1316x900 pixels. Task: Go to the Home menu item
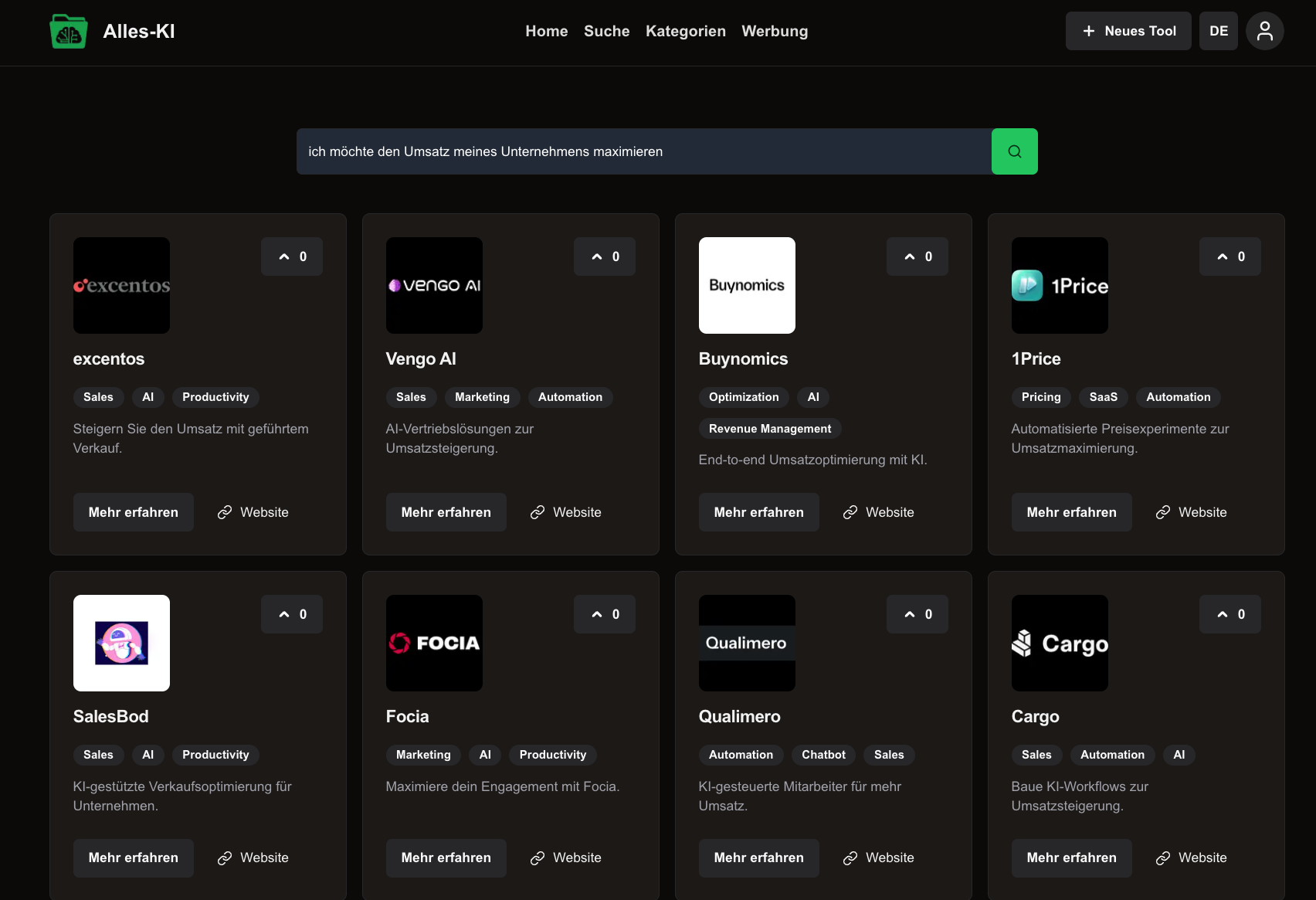[x=547, y=31]
